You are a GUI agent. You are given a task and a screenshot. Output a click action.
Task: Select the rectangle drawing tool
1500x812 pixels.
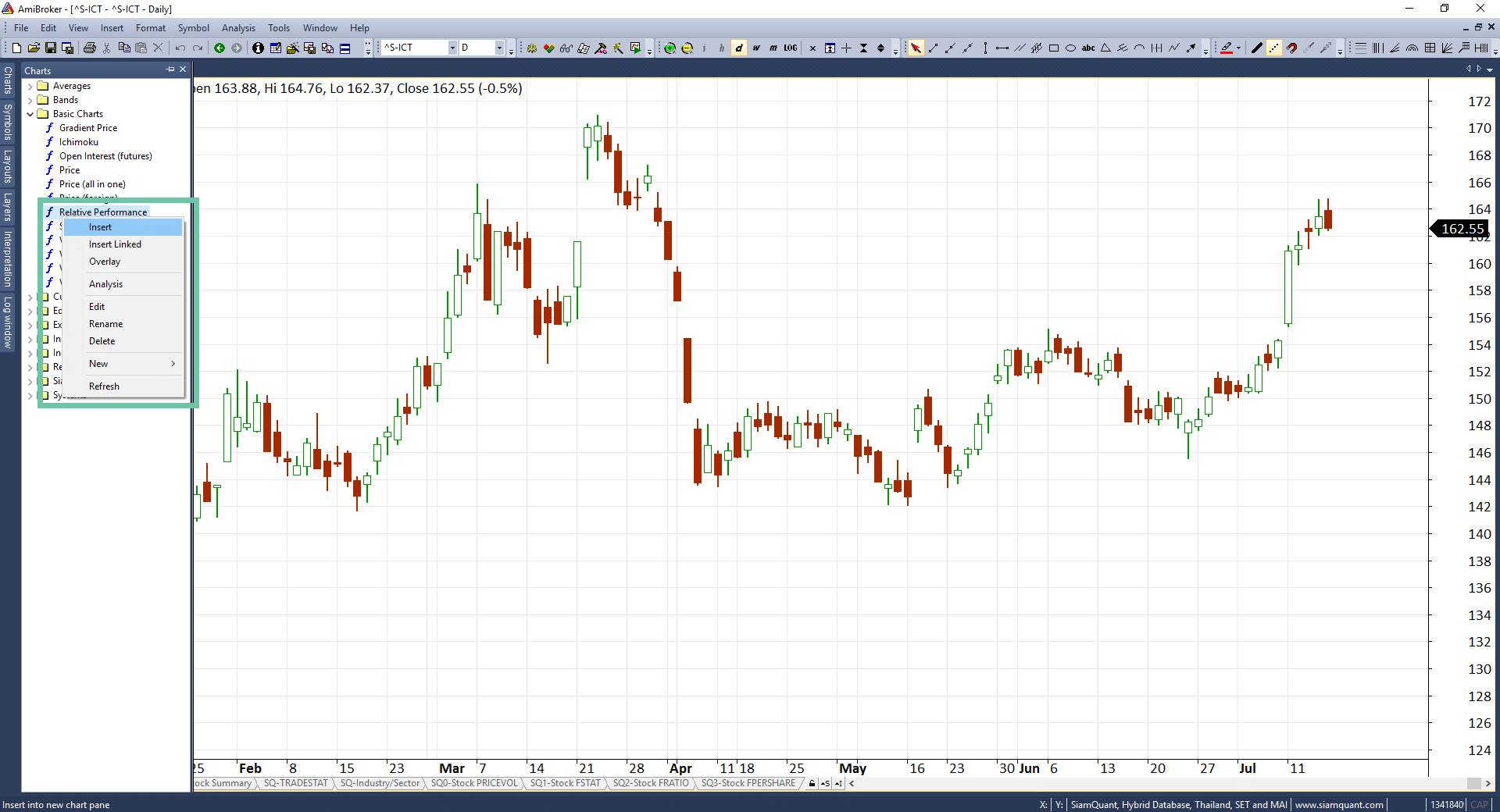[x=1054, y=48]
